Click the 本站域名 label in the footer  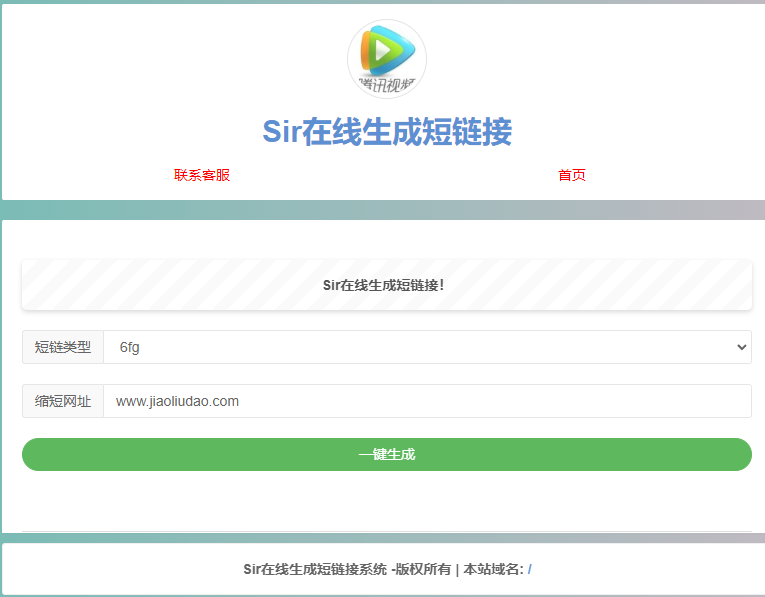point(492,569)
